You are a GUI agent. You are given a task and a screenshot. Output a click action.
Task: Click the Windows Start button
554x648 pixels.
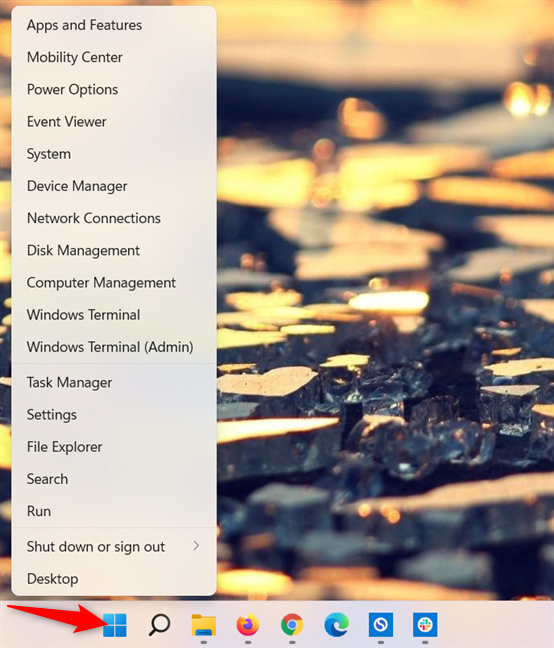pyautogui.click(x=114, y=624)
